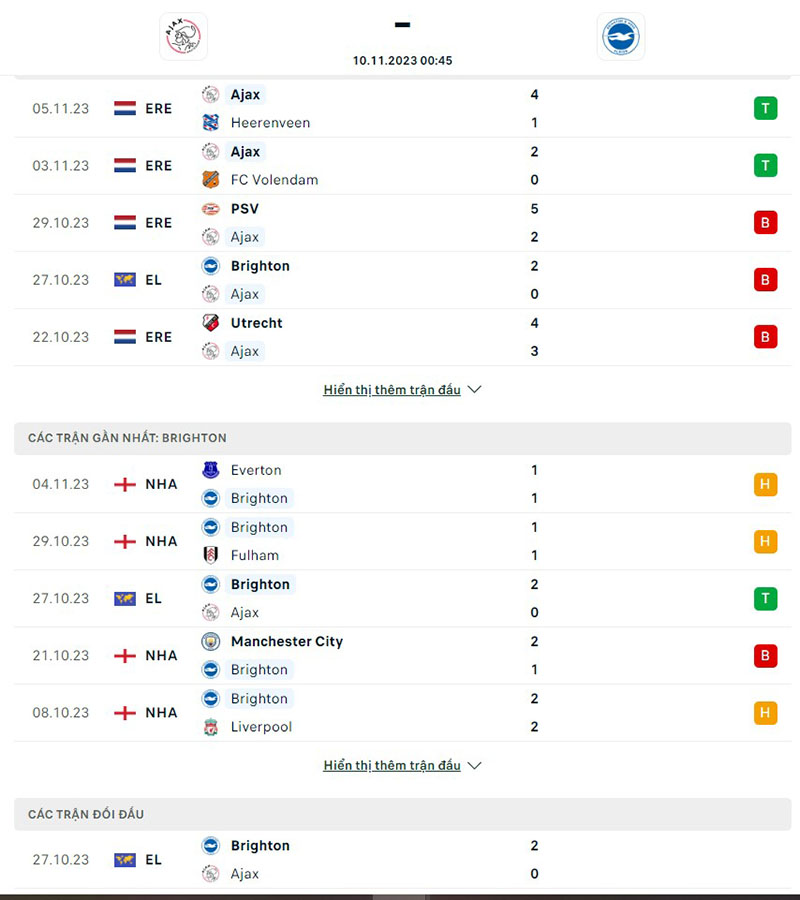Click the FC Volendam team logo
Screen dimensions: 800x900
210,180
